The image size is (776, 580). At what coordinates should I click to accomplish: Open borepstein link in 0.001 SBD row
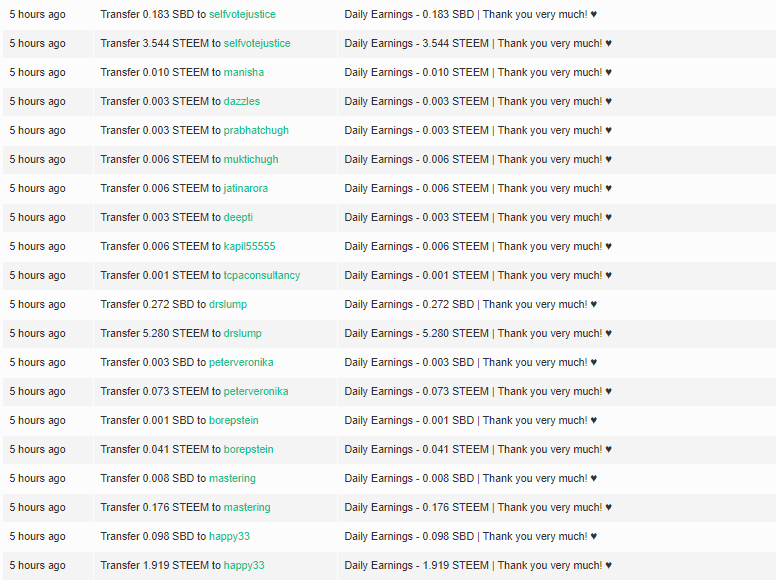(x=234, y=420)
